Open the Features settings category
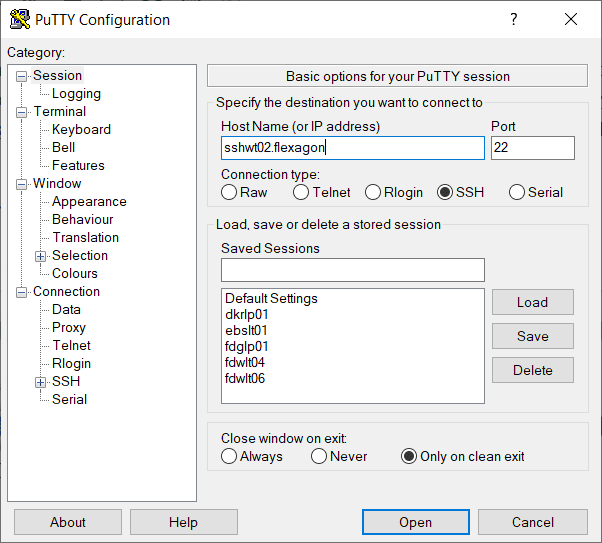 [78, 166]
